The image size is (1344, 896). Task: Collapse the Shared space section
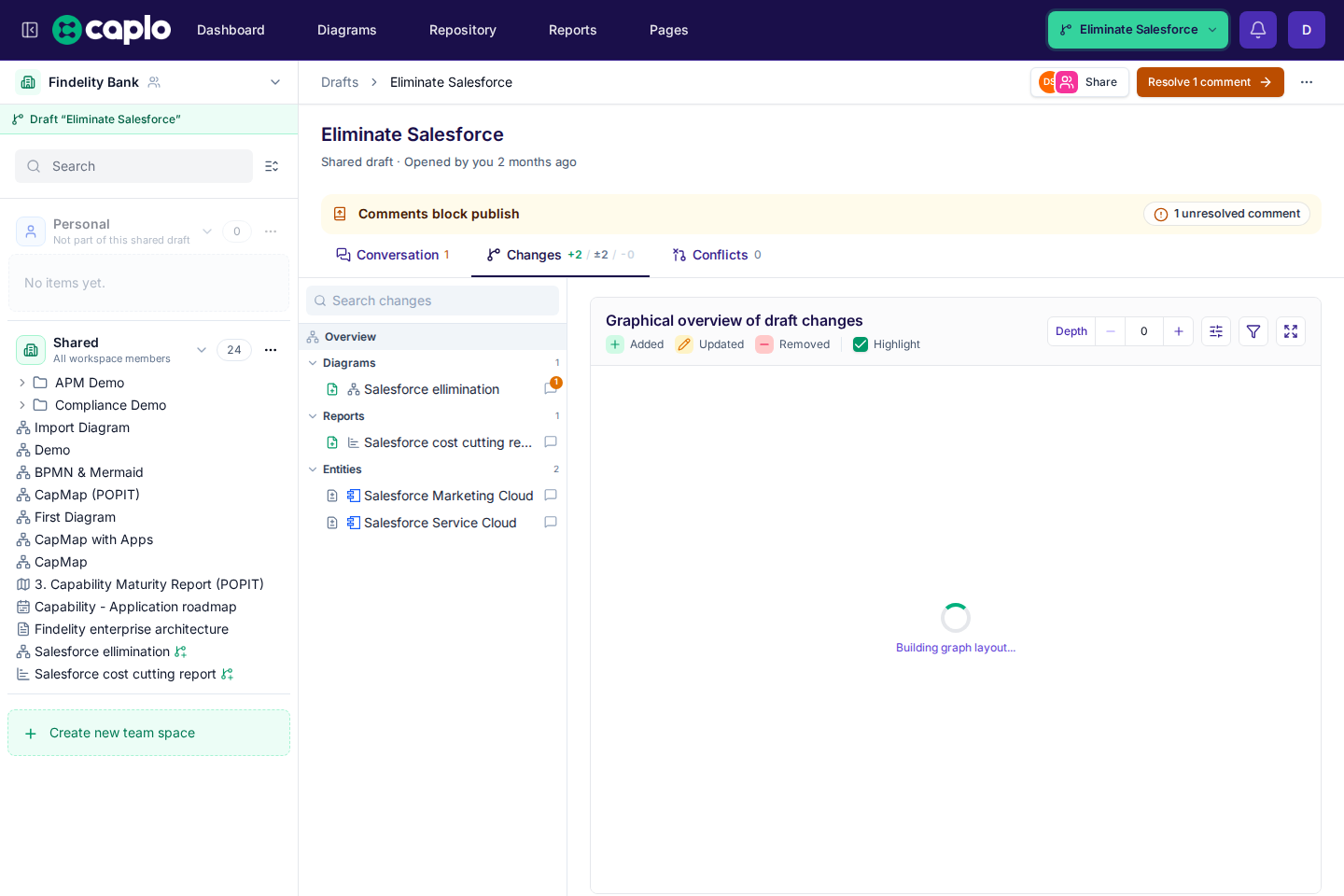tap(202, 350)
